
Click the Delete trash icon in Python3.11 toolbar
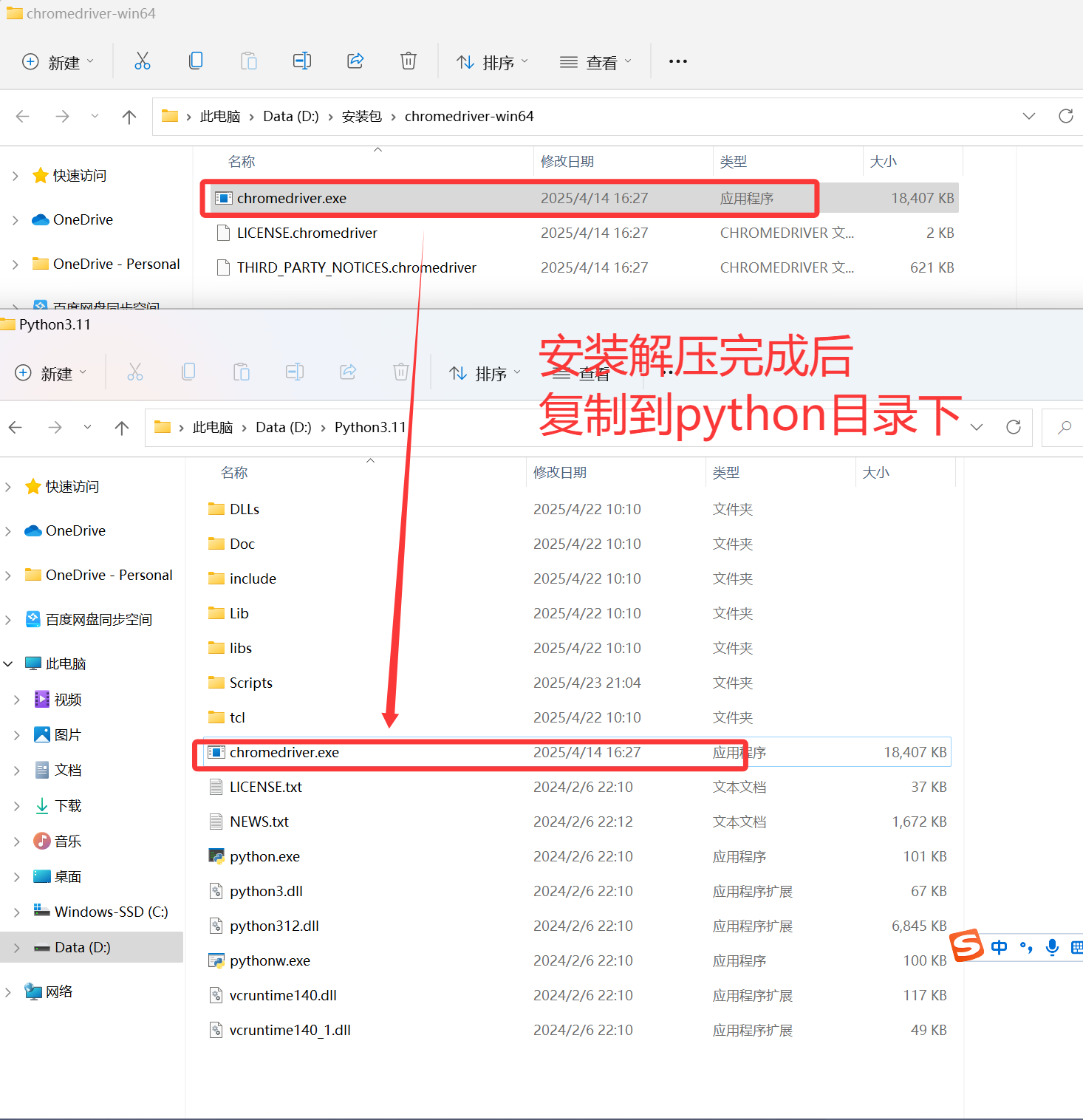click(x=401, y=372)
